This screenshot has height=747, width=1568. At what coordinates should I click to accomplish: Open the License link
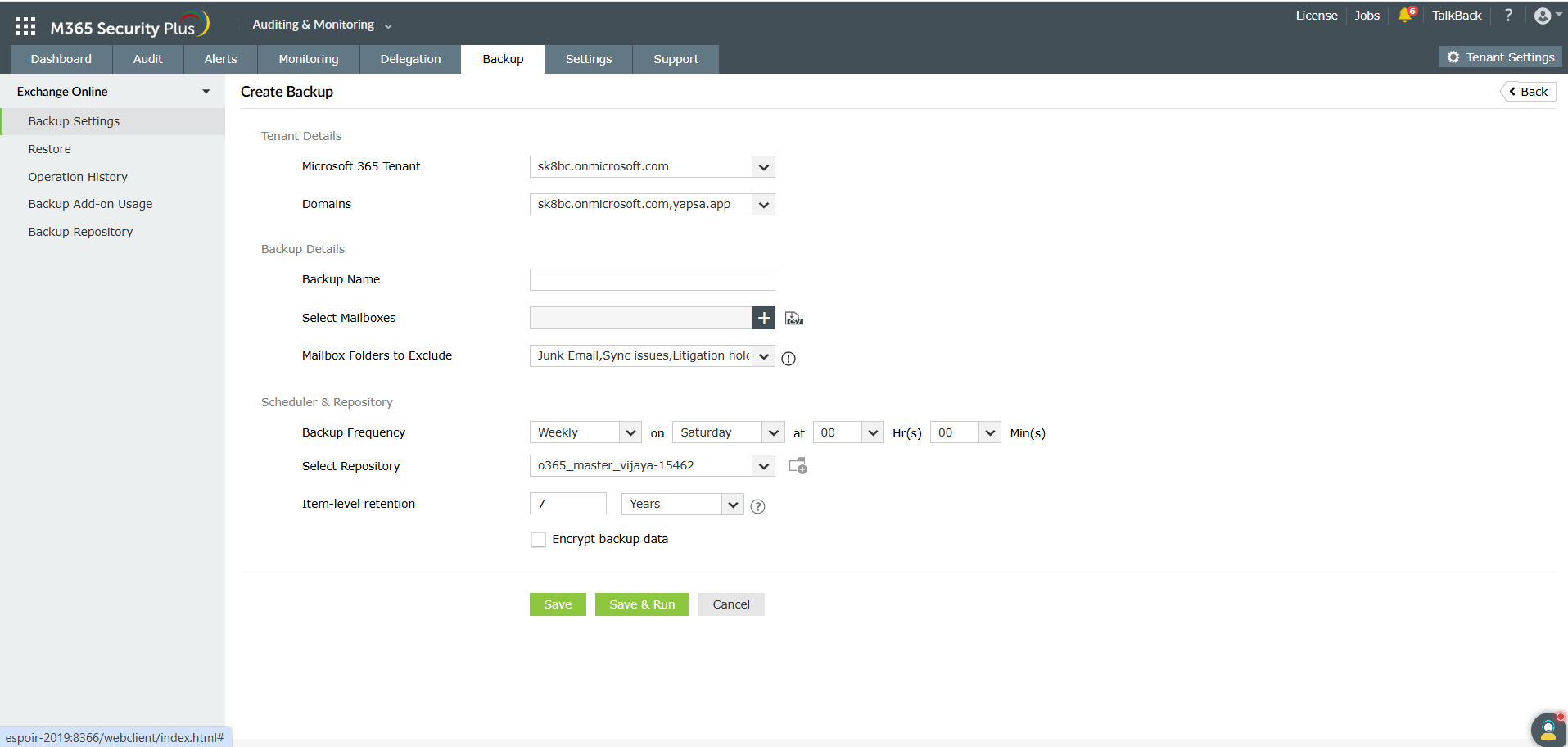pyautogui.click(x=1317, y=16)
